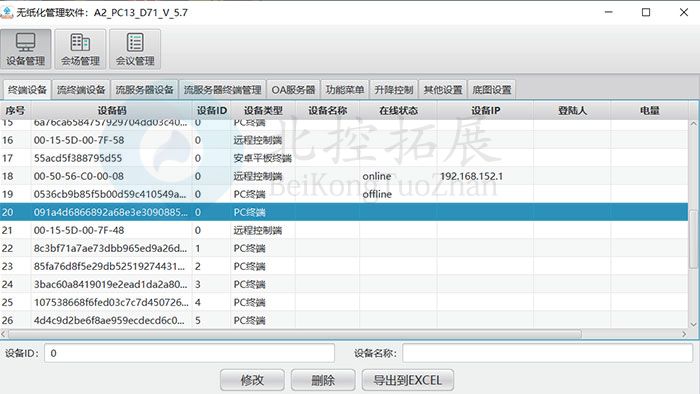The image size is (700, 394).
Task: Click the 修改 modify button
Action: (x=252, y=380)
